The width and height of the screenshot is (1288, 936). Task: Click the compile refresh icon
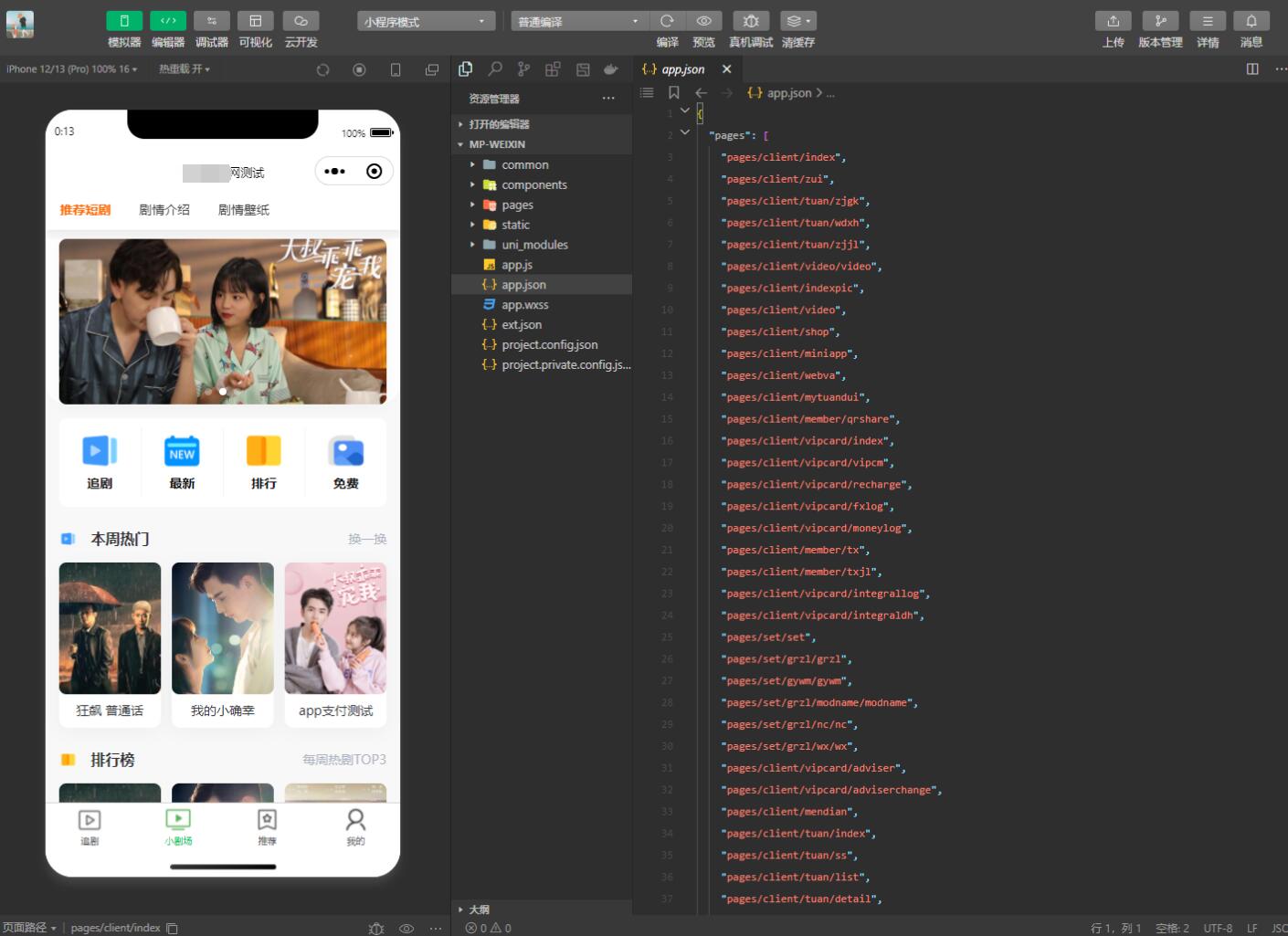point(667,21)
